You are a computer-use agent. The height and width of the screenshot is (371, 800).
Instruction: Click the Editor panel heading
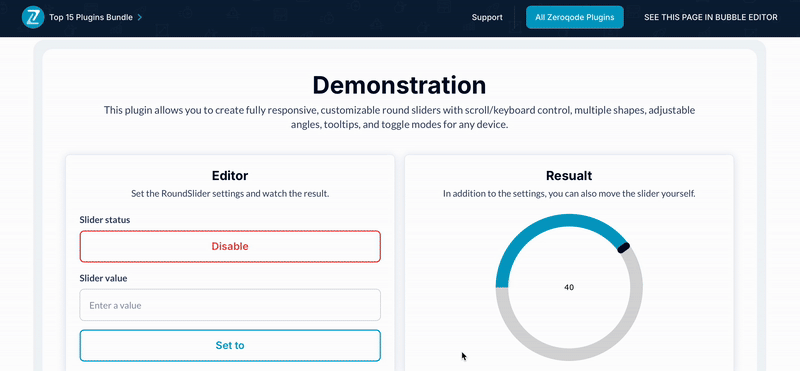coord(230,176)
